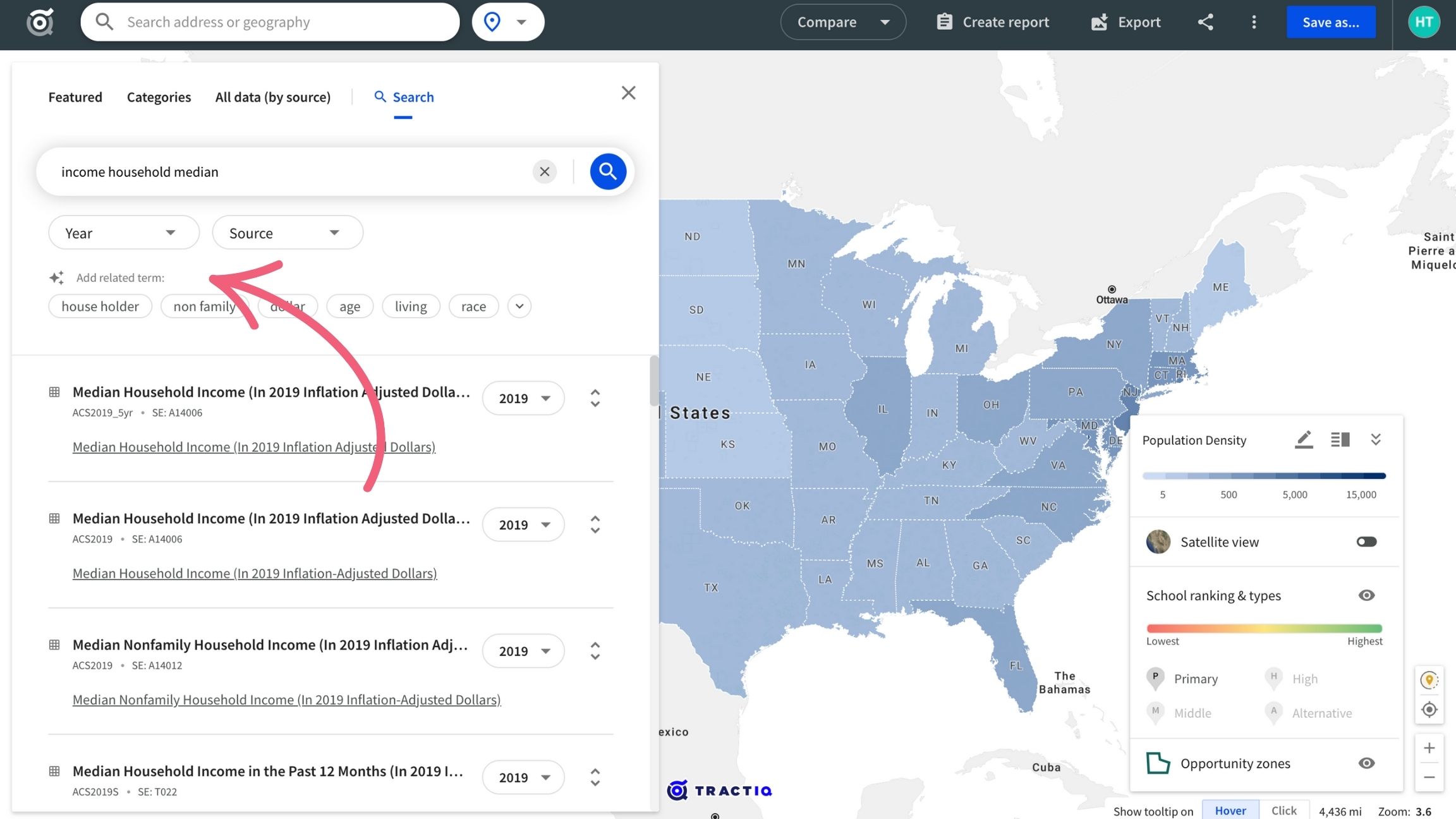Open Median Nonfamily Household Income link
Image resolution: width=1456 pixels, height=819 pixels.
pyautogui.click(x=286, y=700)
